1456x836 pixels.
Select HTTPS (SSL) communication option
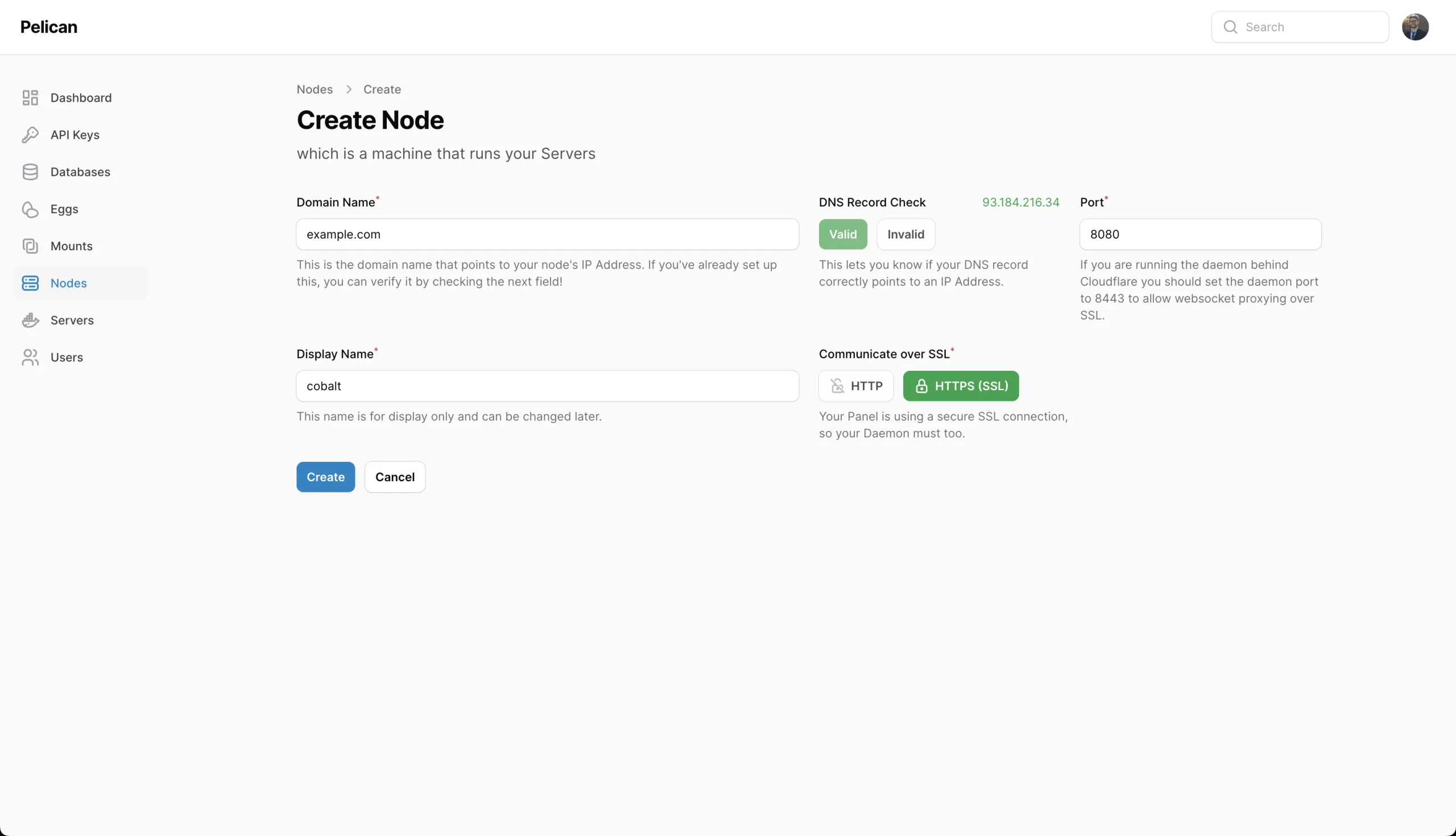[x=961, y=386]
